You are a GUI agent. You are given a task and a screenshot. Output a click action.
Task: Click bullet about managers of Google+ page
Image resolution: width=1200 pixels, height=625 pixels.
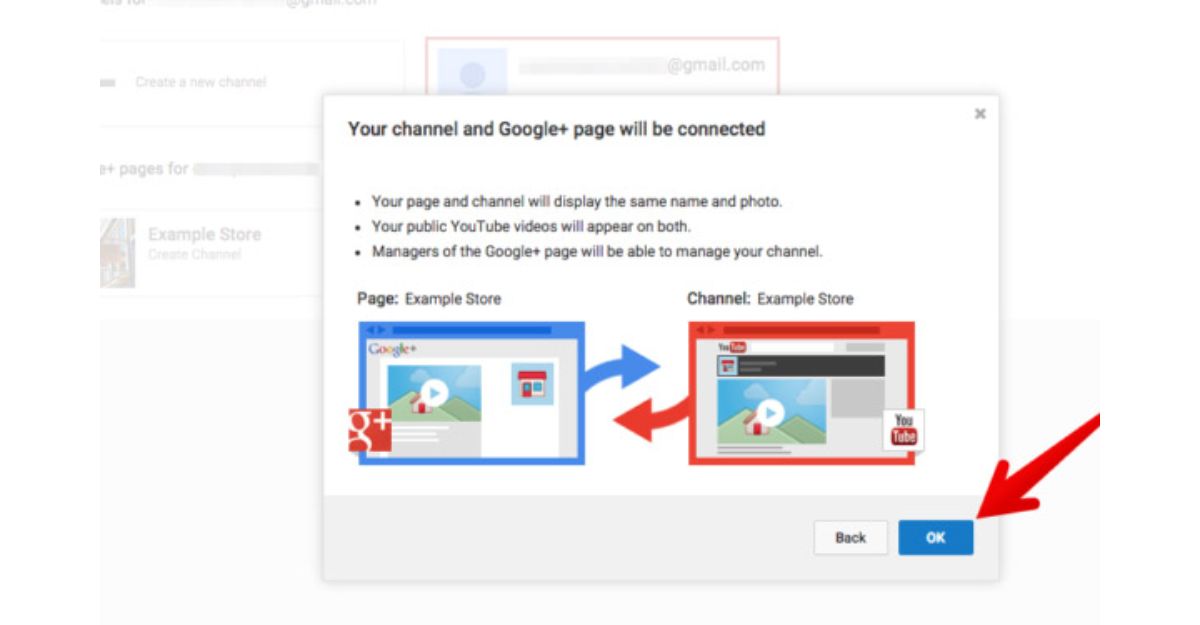tap(597, 251)
